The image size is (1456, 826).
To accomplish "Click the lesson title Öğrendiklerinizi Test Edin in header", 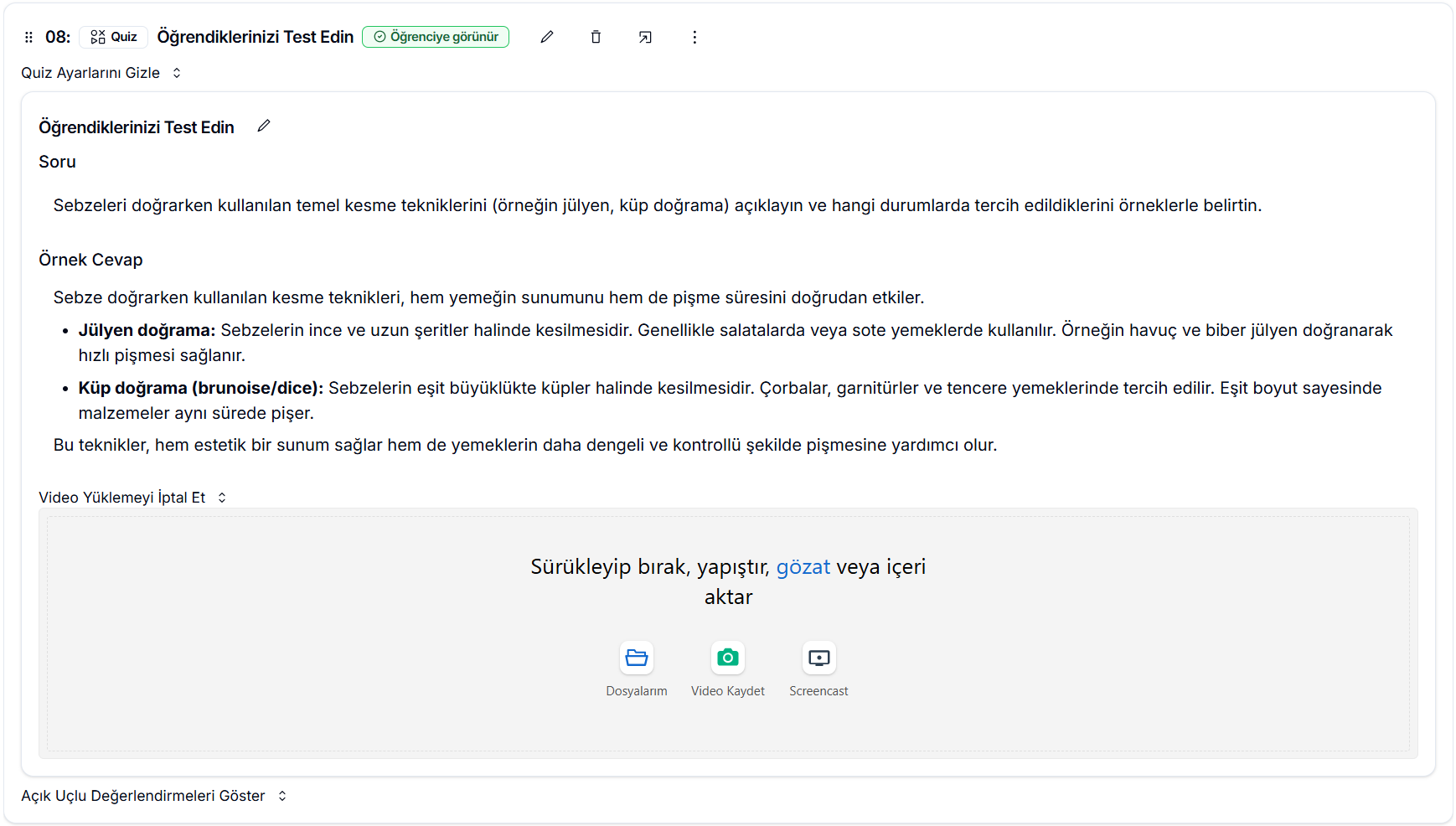I will [x=256, y=37].
